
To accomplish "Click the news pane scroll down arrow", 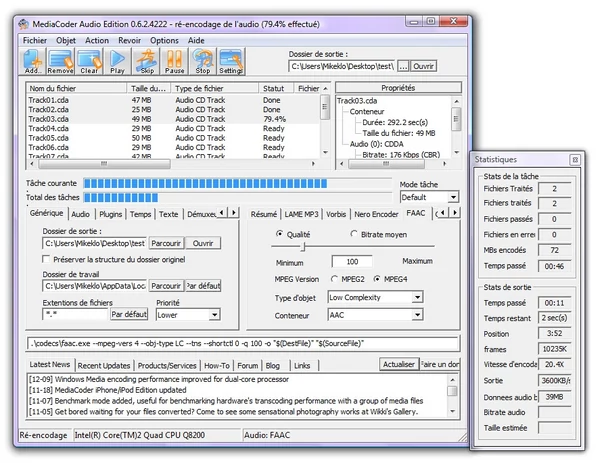I will (x=453, y=411).
